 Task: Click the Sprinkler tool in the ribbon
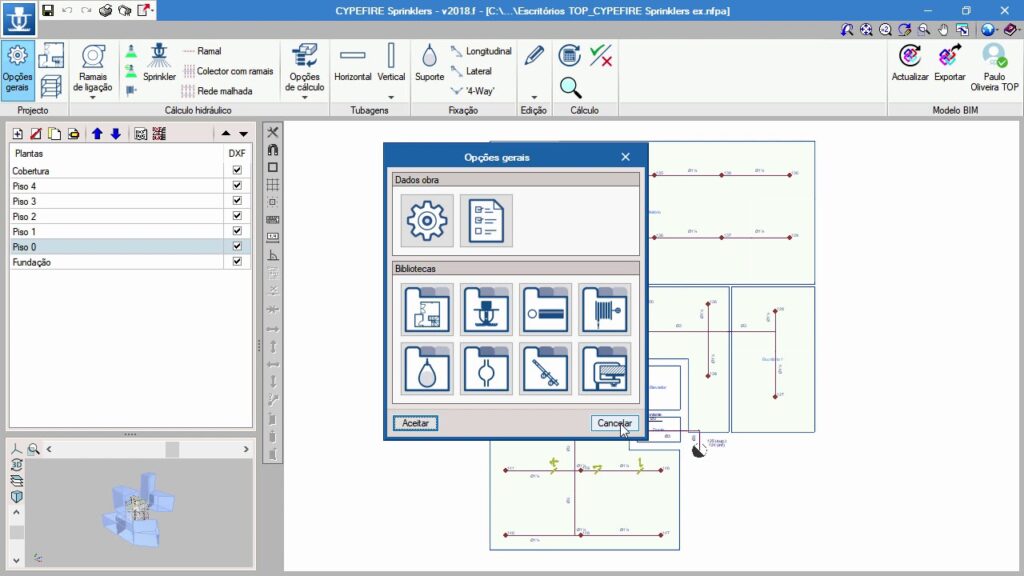click(x=159, y=62)
